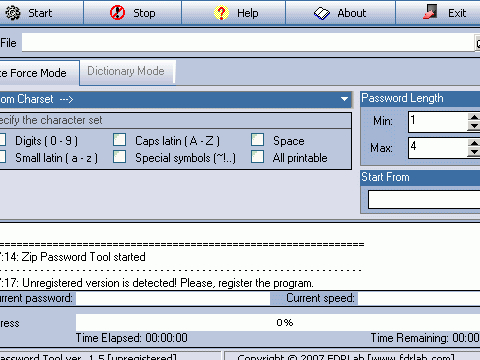The width and height of the screenshot is (480, 360).
Task: Click the Copyright 2007 FDRLab status bar text
Action: (x=346, y=357)
